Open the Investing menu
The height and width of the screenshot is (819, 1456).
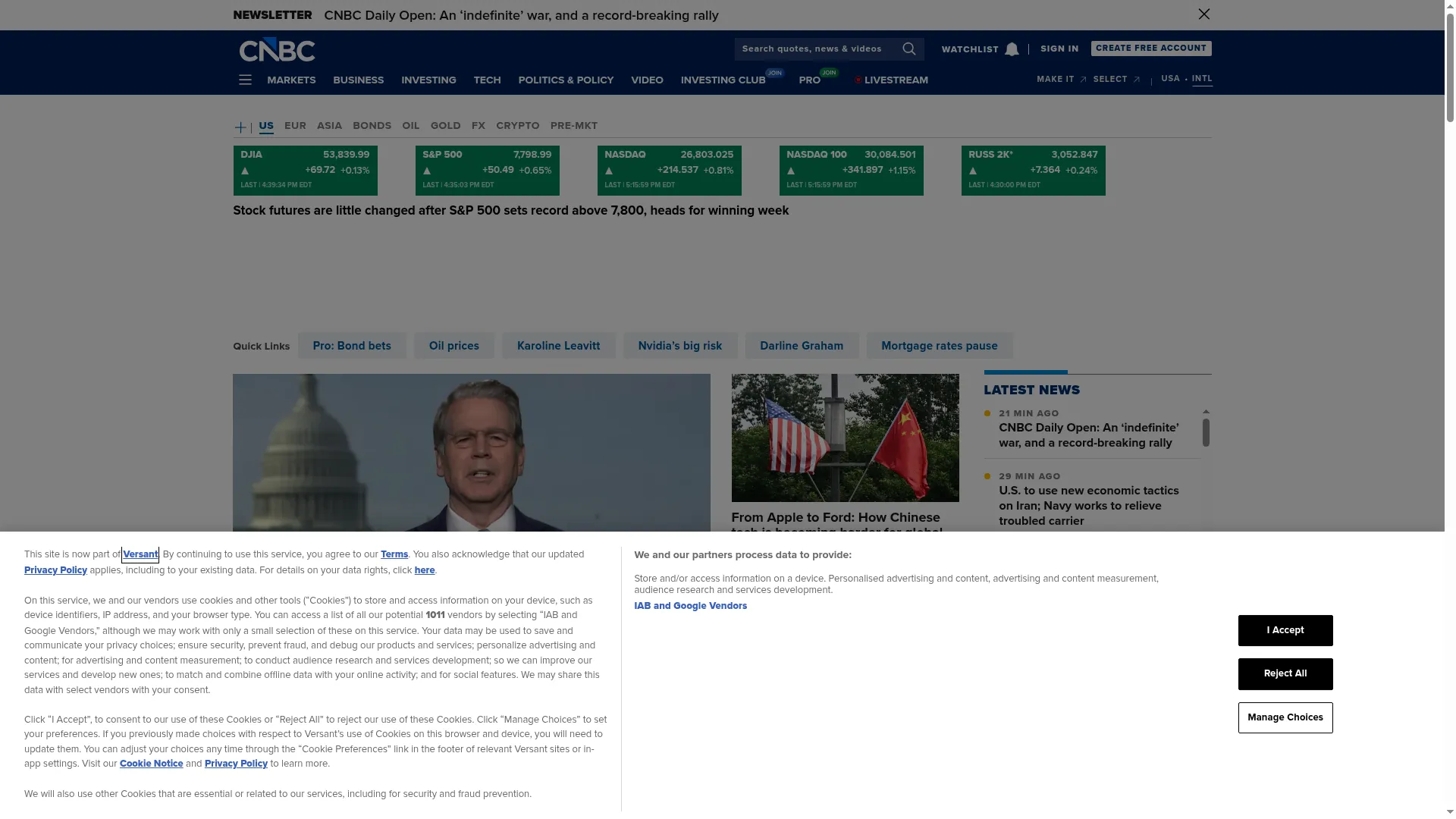click(x=428, y=80)
